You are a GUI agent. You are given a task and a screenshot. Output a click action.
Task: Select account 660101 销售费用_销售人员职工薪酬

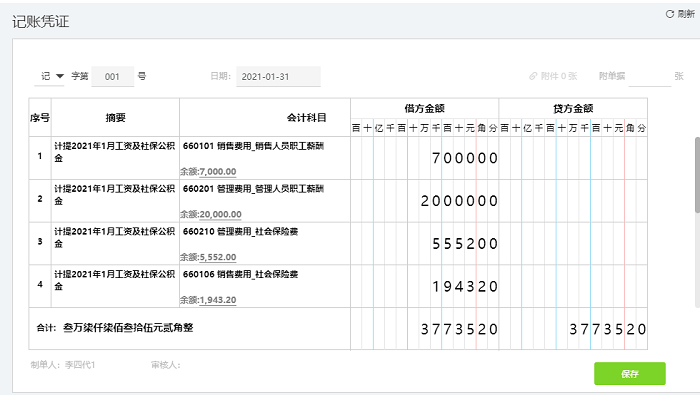click(253, 146)
